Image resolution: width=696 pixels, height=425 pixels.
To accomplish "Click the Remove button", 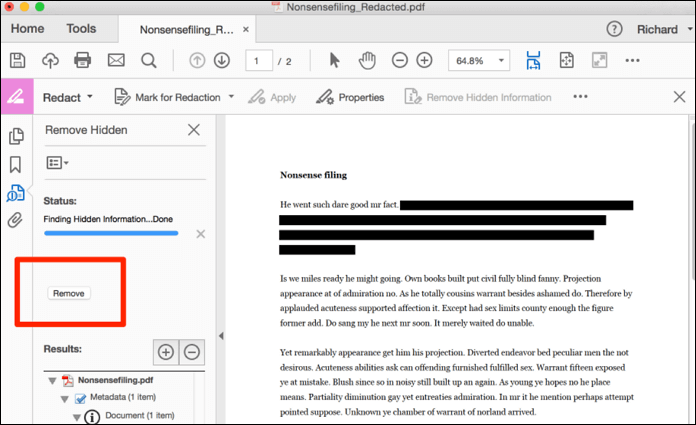I will (x=69, y=293).
